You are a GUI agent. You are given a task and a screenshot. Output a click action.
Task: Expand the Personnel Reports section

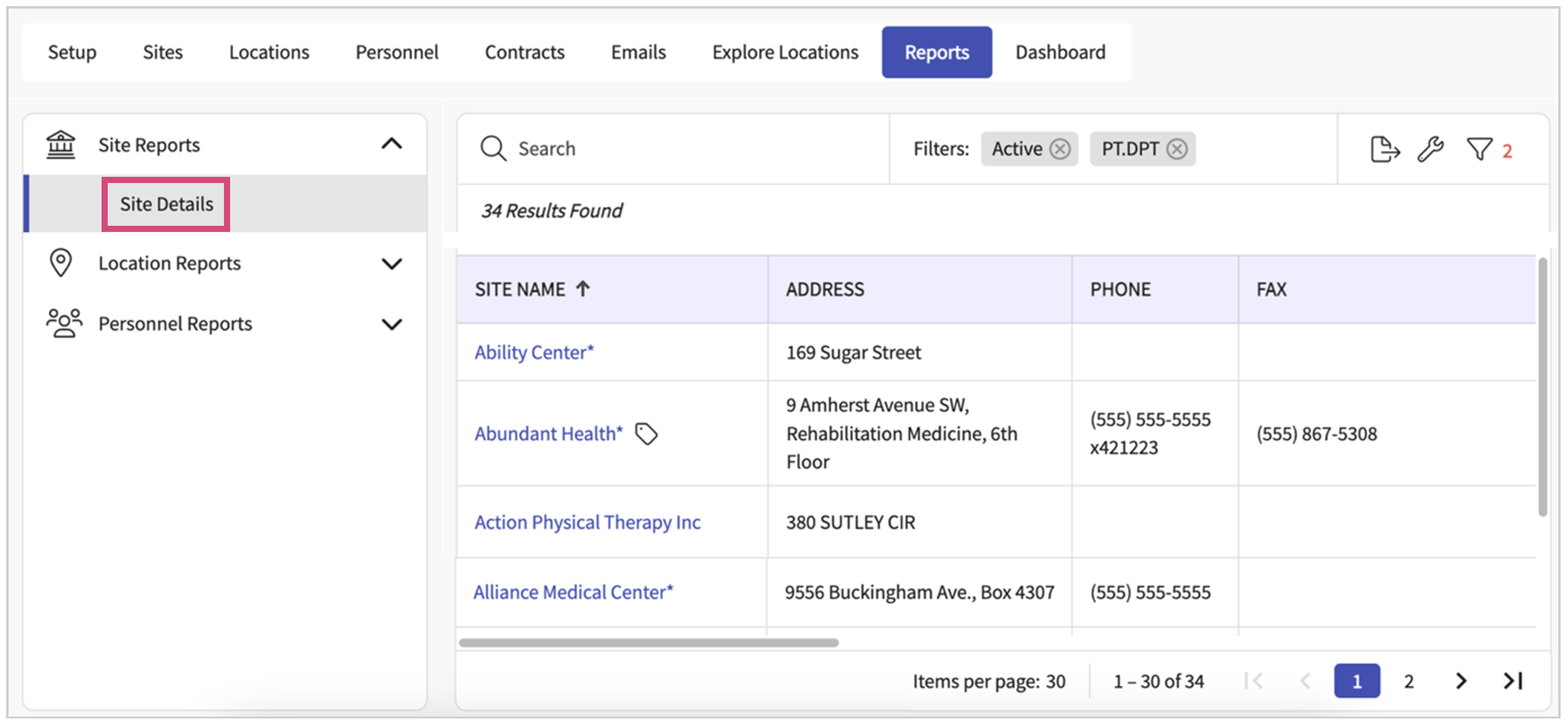392,324
